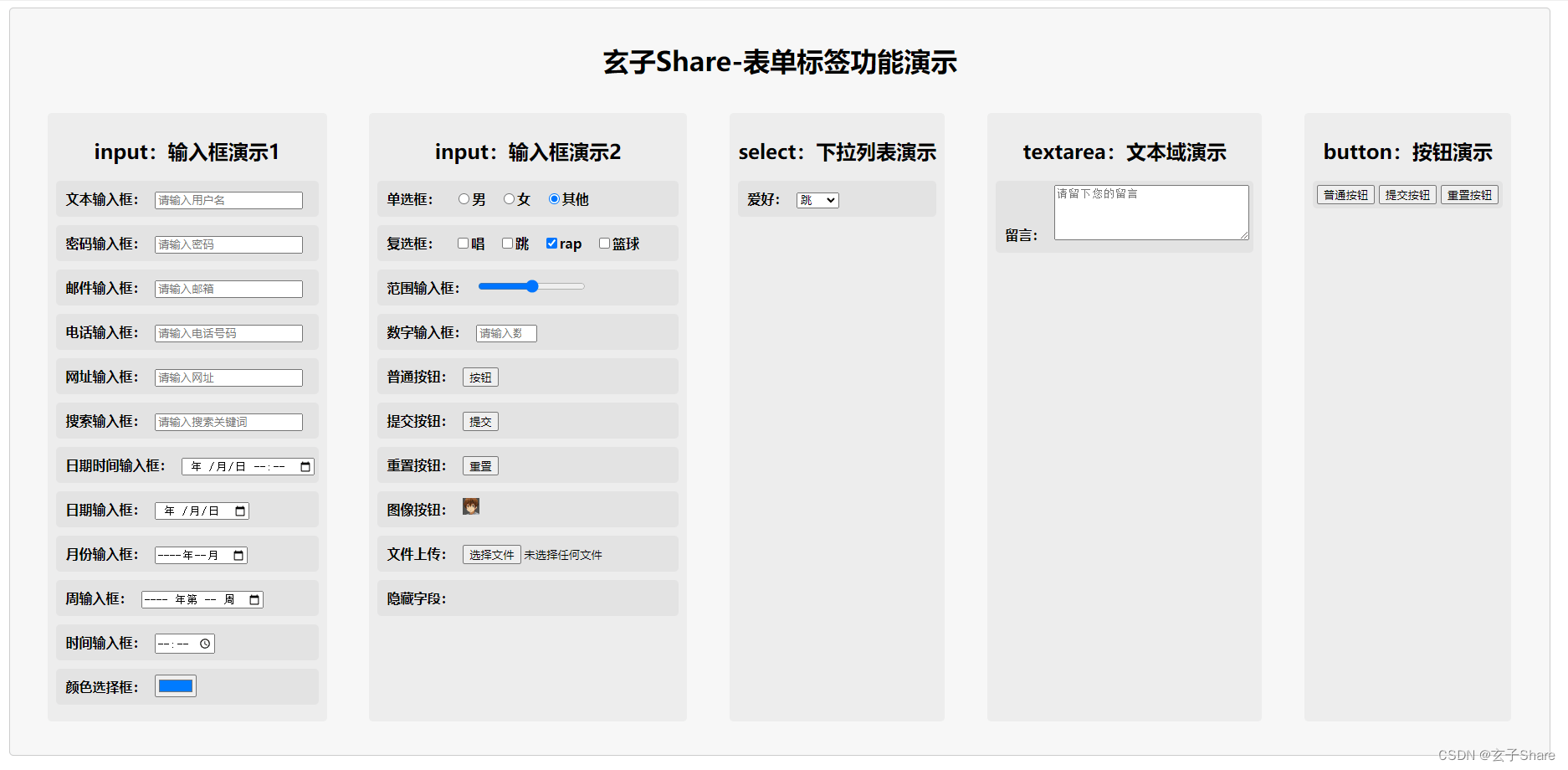Click the 单选框 label

(410, 199)
